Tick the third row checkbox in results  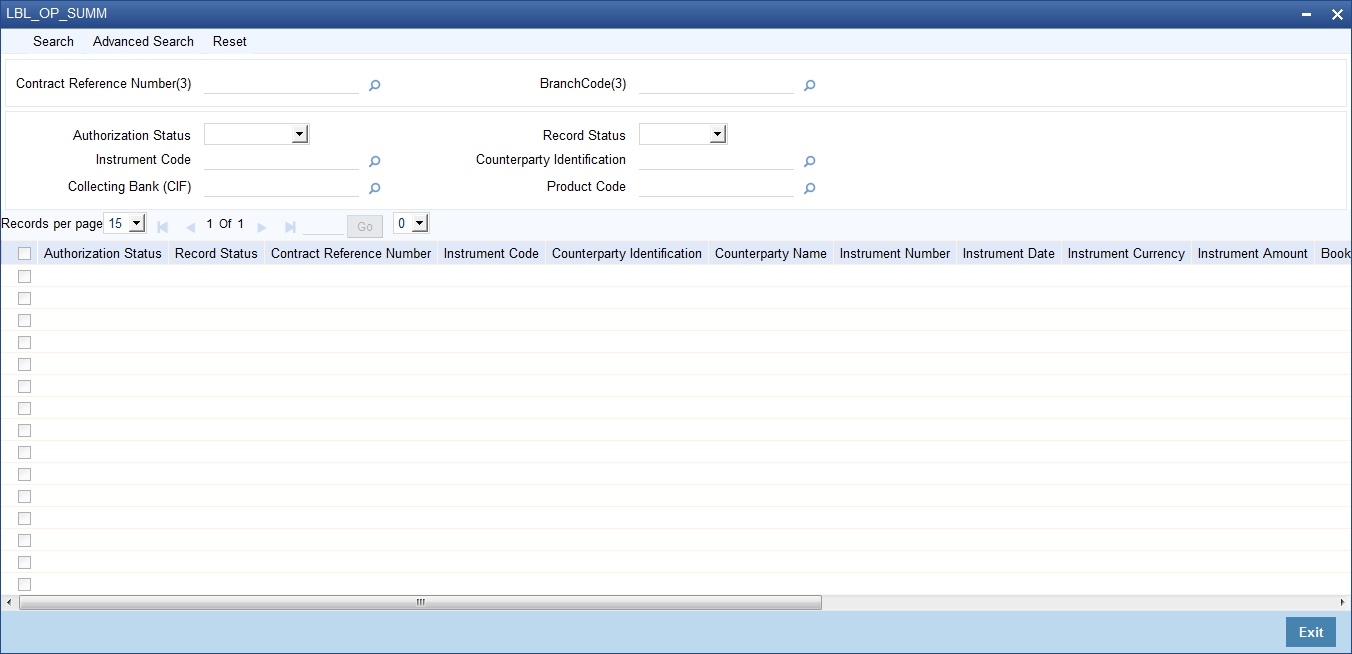coord(25,320)
